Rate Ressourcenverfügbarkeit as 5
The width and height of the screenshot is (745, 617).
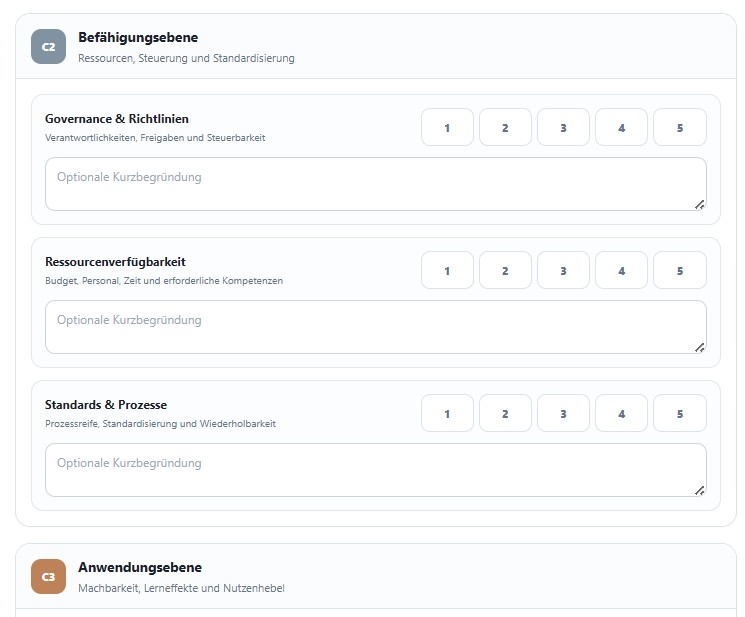point(679,270)
